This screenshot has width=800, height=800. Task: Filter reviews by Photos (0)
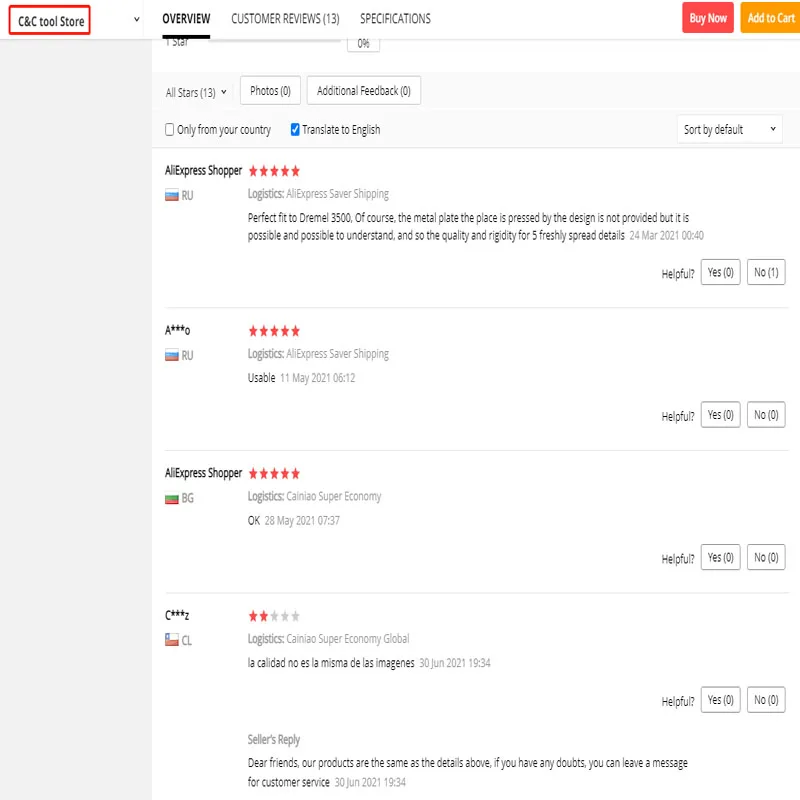[x=270, y=91]
